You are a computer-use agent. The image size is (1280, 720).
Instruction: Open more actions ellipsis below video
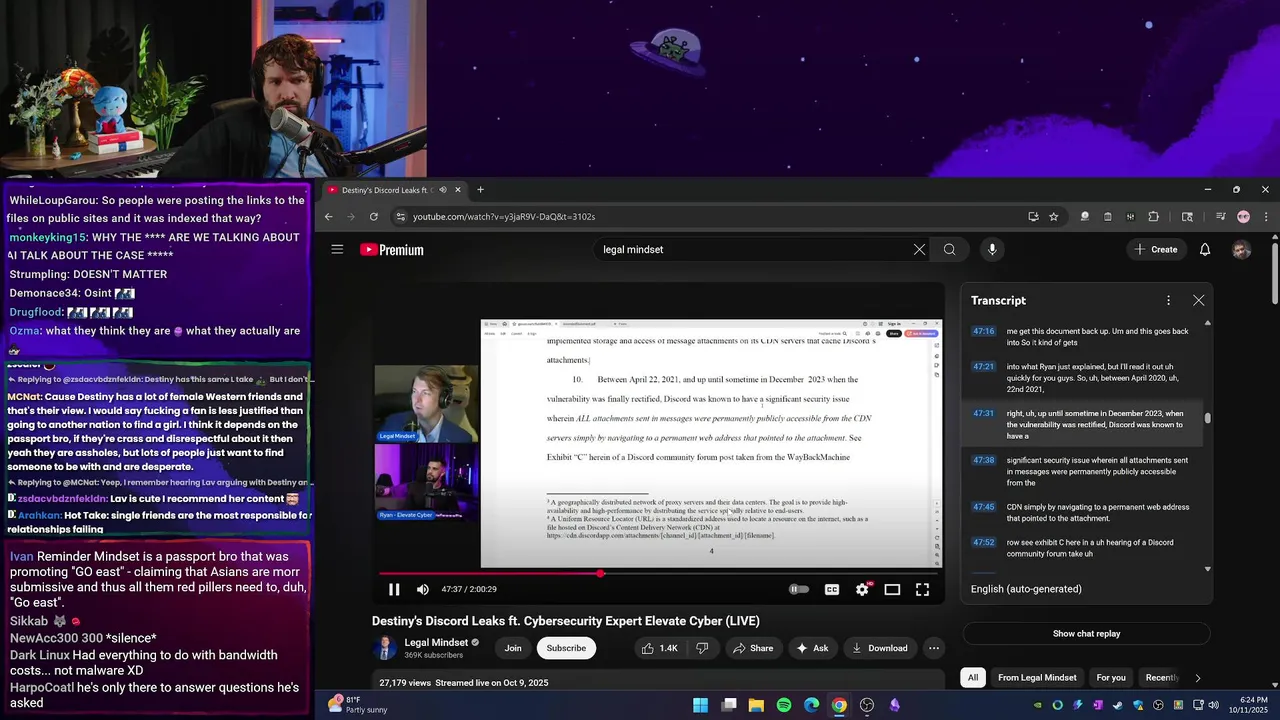[934, 648]
